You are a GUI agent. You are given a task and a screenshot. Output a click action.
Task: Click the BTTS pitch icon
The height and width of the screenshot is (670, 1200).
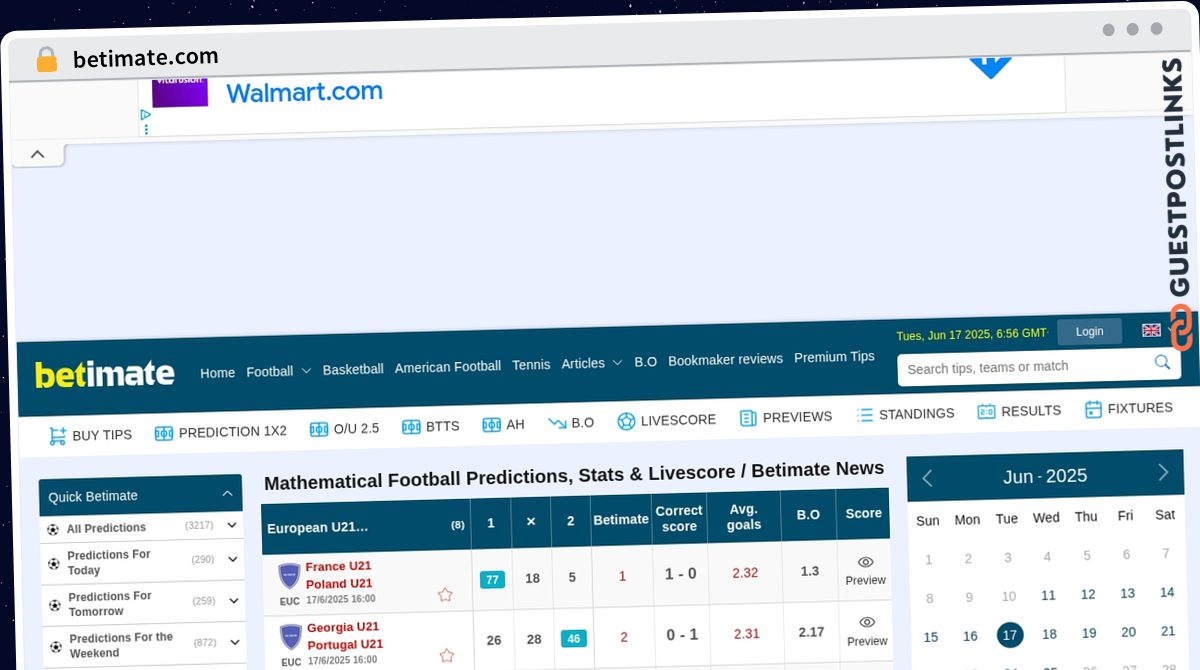[x=411, y=427]
